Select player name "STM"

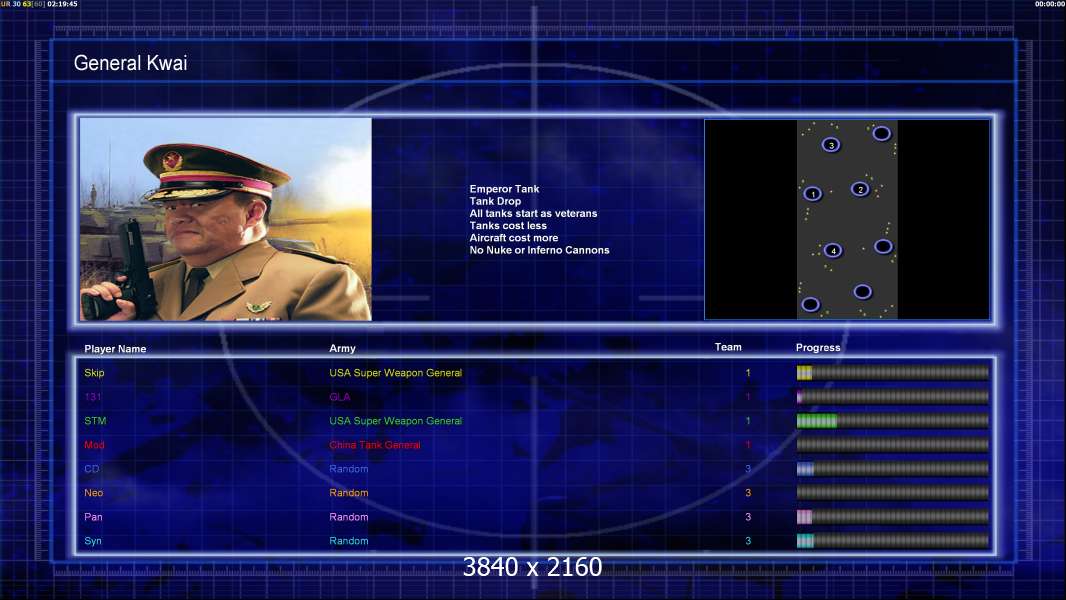tap(95, 421)
